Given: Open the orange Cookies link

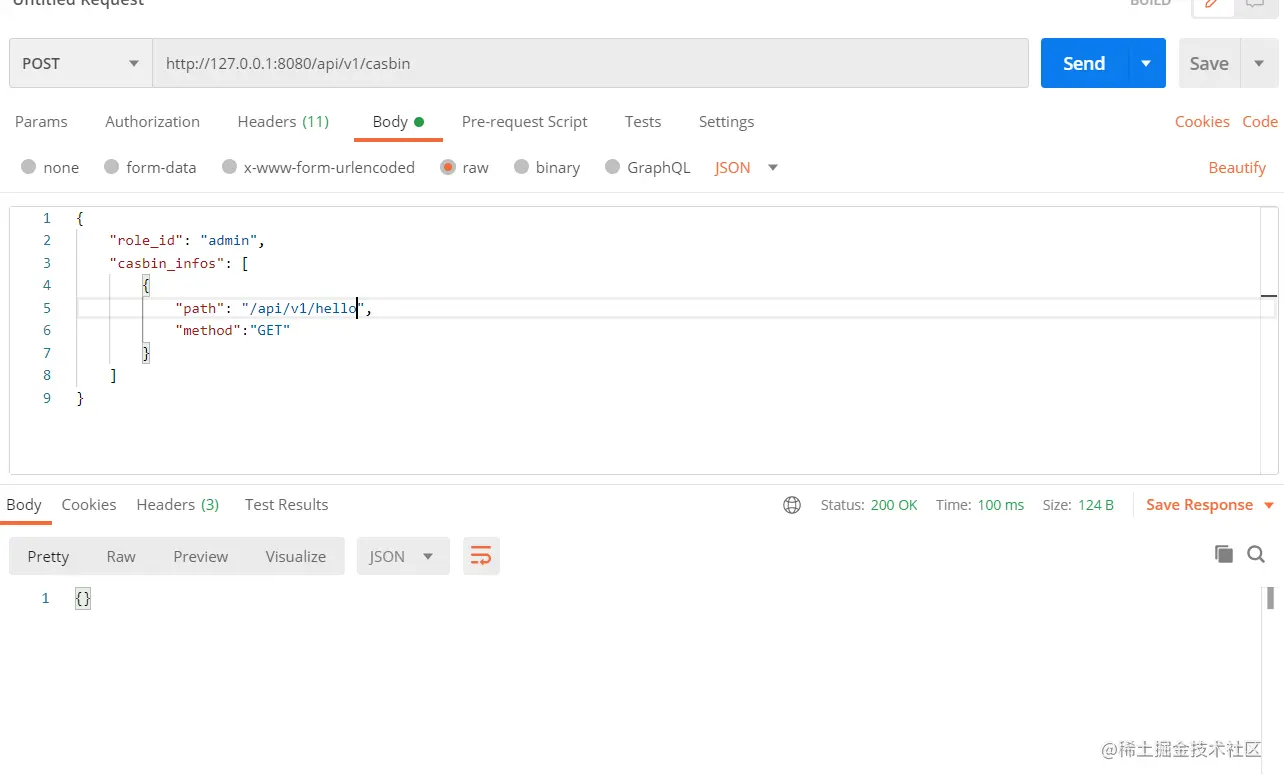Looking at the screenshot, I should pyautogui.click(x=1202, y=121).
